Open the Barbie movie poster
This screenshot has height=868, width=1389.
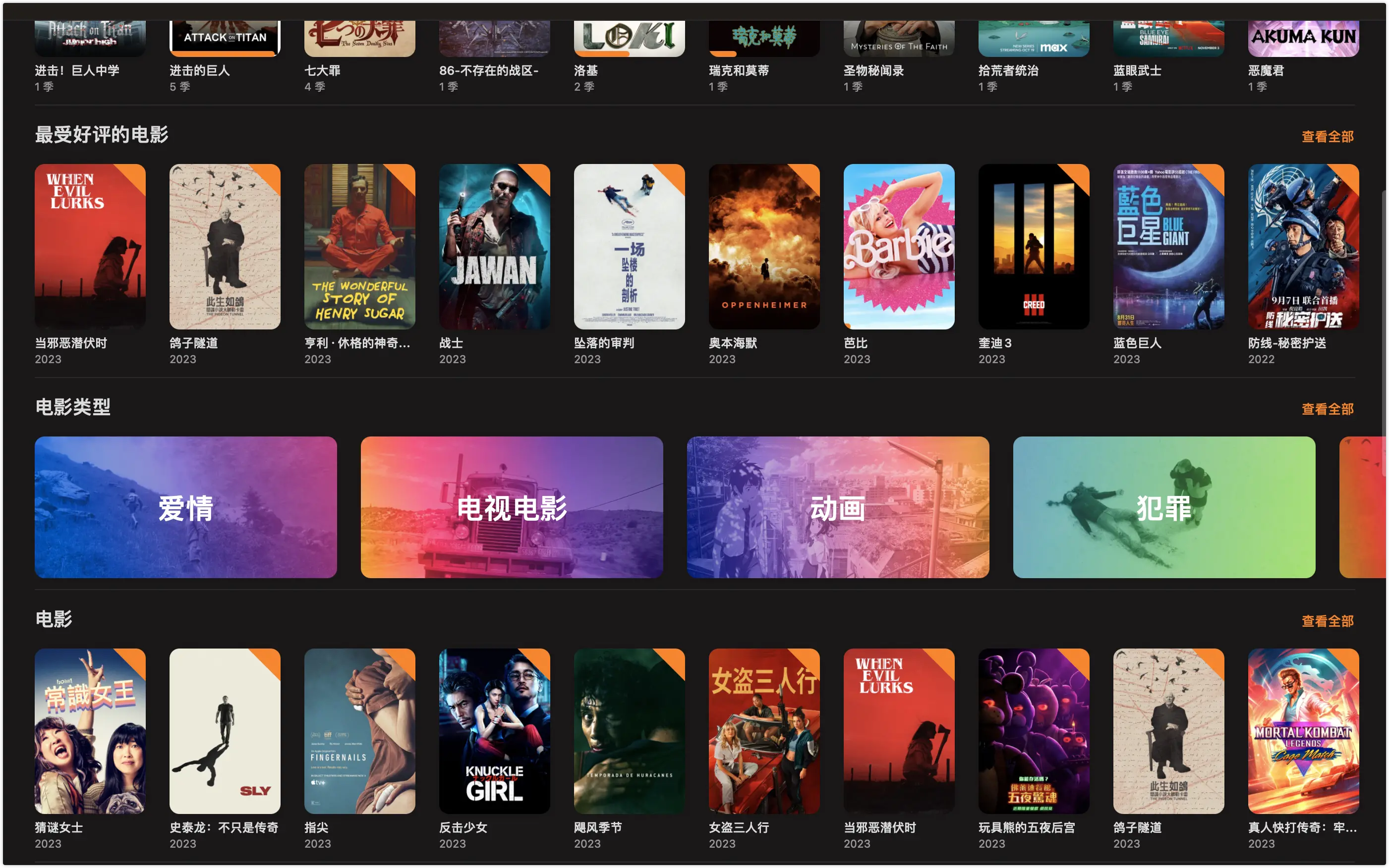899,247
